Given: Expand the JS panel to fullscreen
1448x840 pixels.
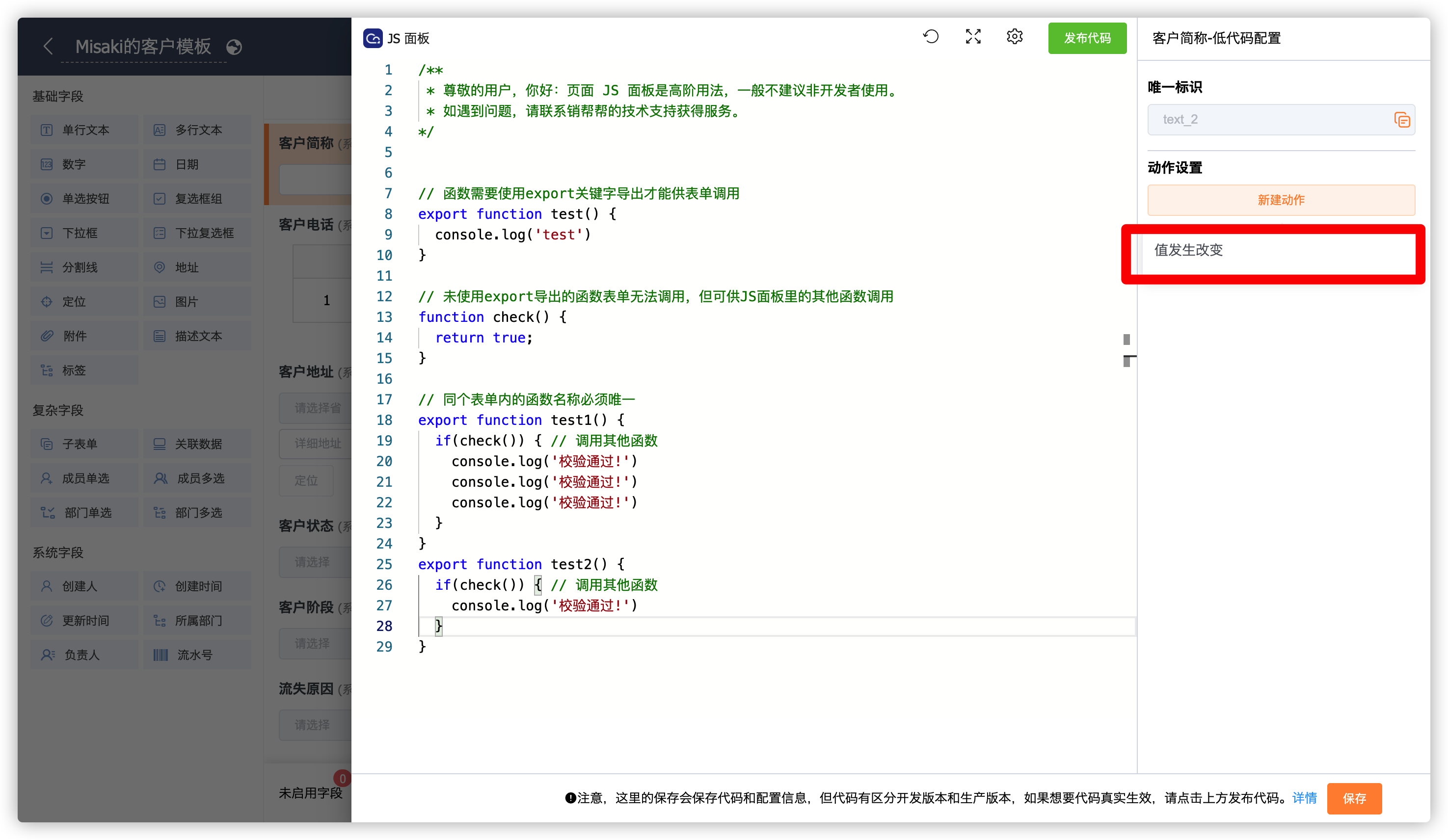Looking at the screenshot, I should coord(972,36).
